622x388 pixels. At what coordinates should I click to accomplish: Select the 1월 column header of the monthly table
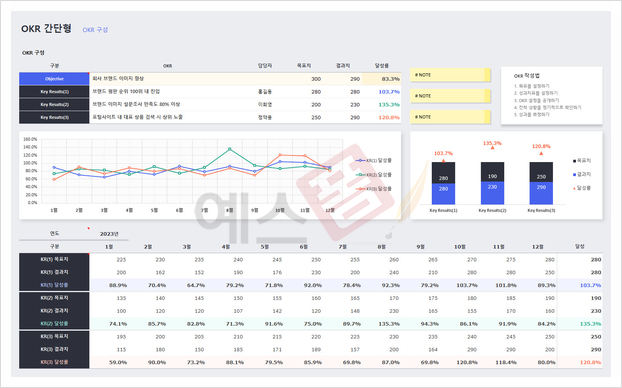click(109, 247)
